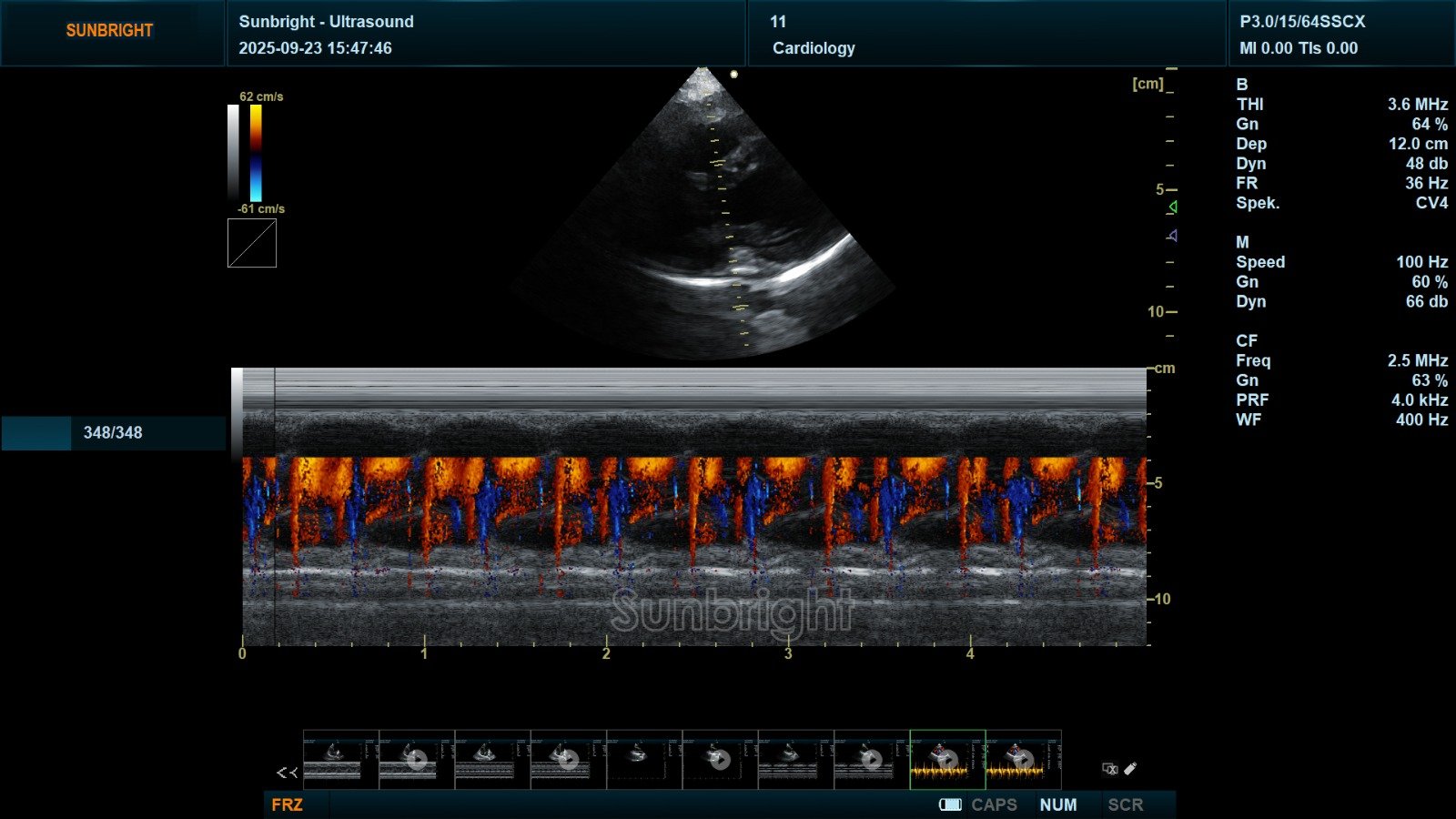This screenshot has width=1456, height=819.
Task: Click the P3.0/15/64SSCX probe name
Action: click(x=1302, y=22)
